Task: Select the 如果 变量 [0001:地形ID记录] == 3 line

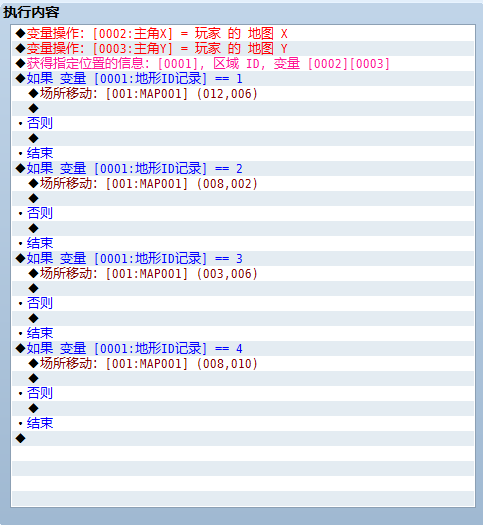Action: click(243, 258)
